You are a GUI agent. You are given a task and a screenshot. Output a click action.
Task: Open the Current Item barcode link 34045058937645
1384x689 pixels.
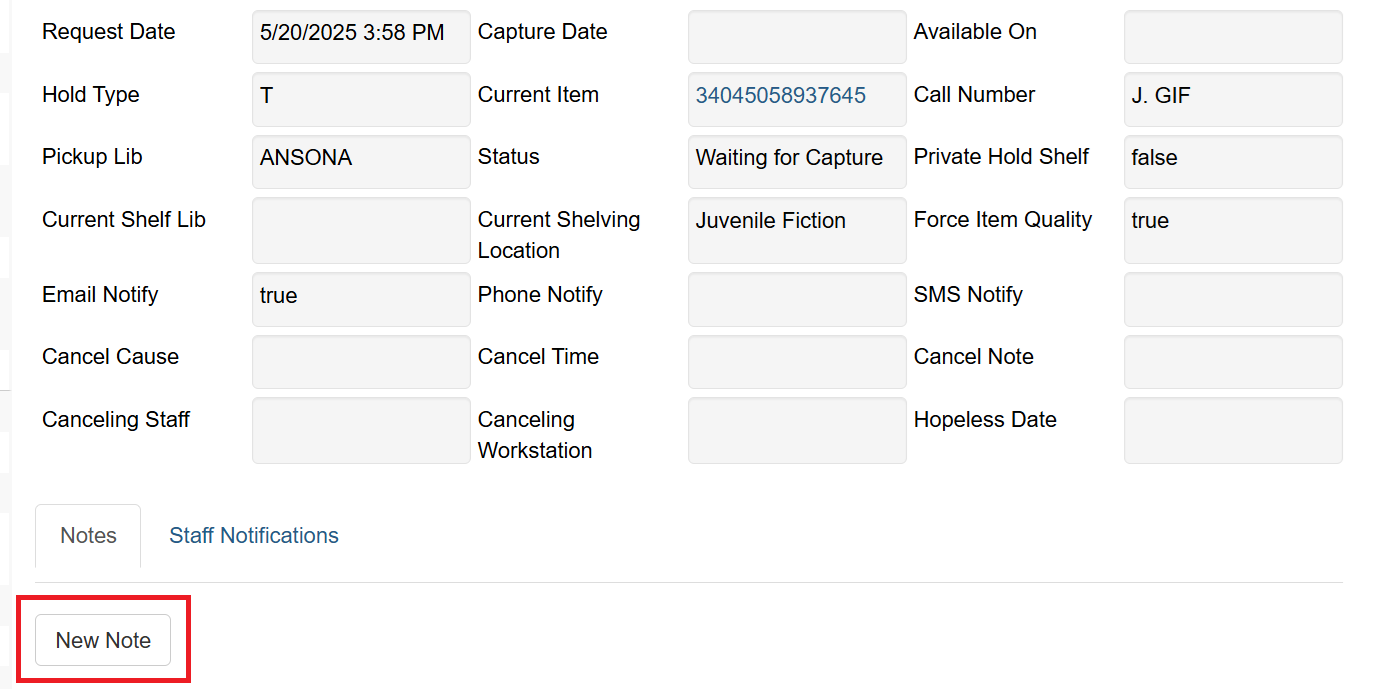pos(781,96)
